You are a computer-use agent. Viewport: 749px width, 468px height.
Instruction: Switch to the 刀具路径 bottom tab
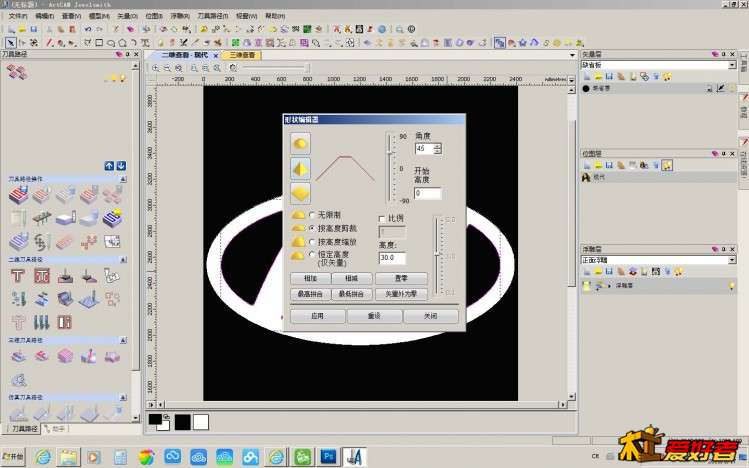[x=21, y=429]
